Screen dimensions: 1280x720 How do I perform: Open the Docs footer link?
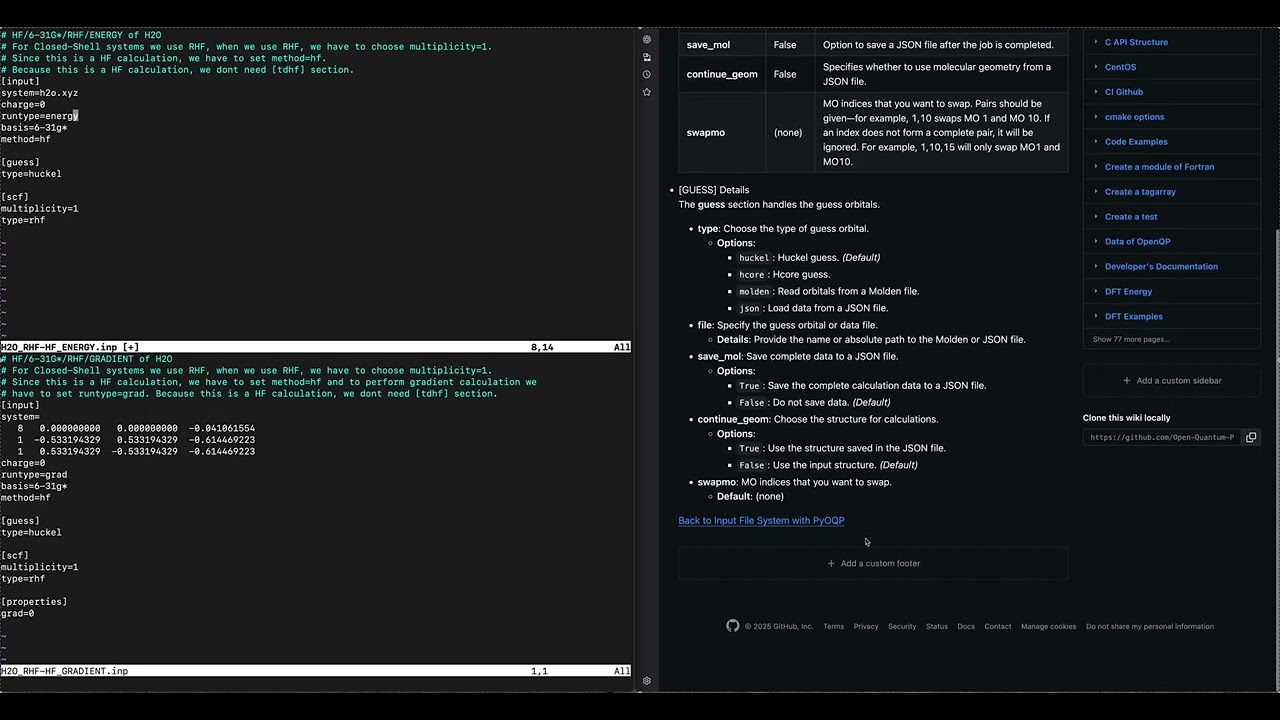click(x=966, y=627)
